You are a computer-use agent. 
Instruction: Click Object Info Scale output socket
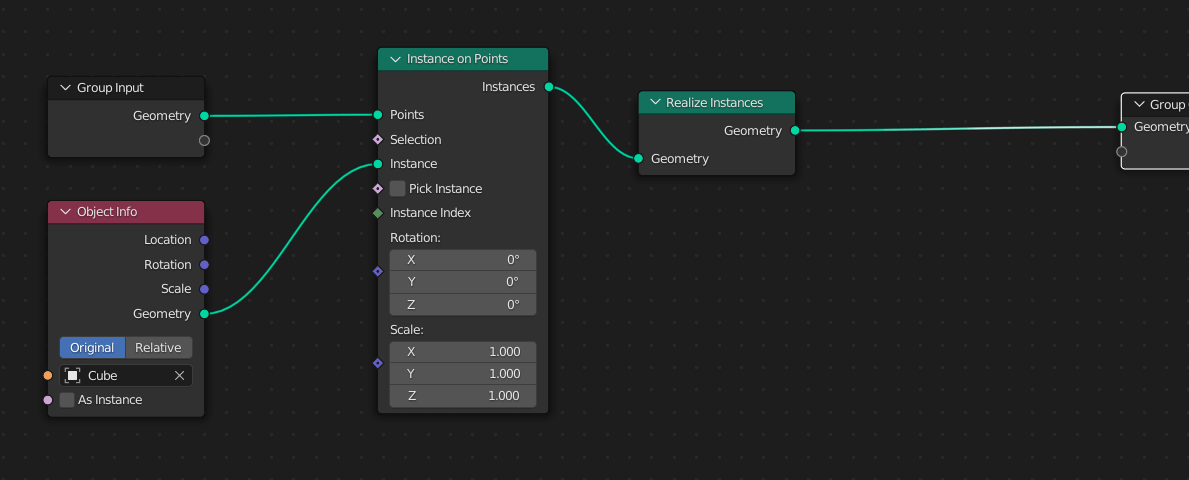point(204,289)
